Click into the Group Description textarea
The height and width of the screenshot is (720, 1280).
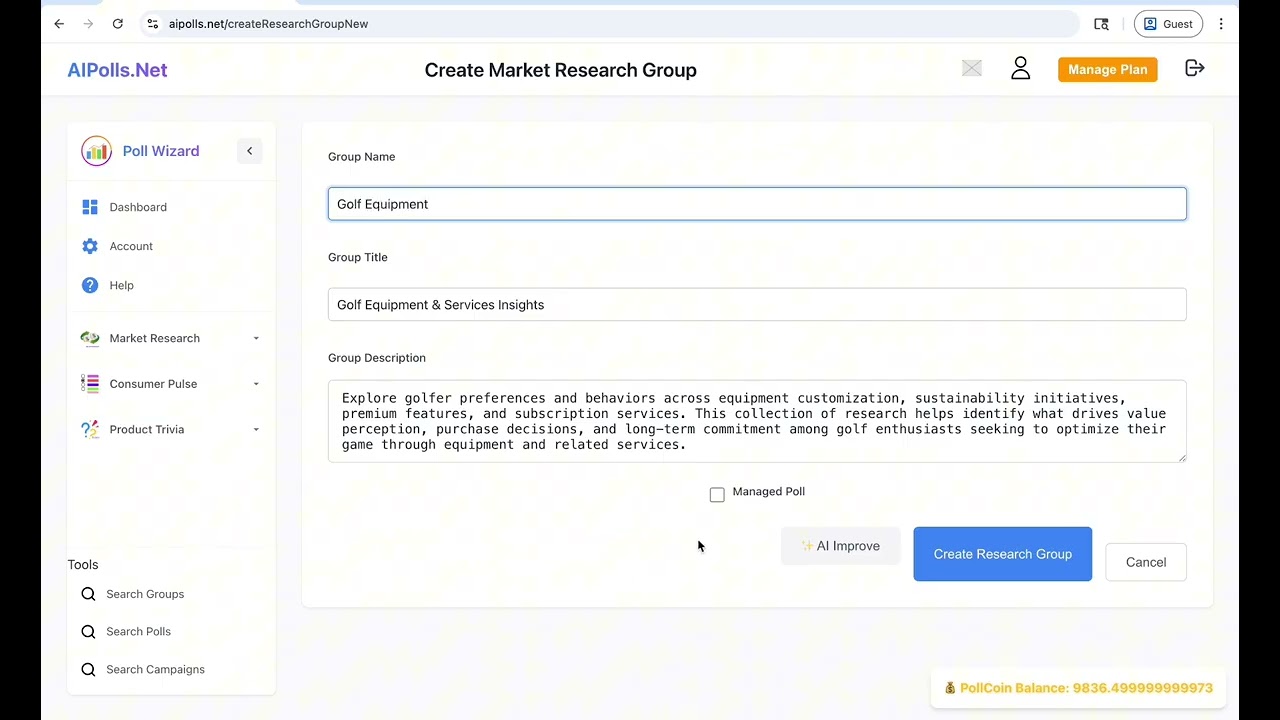(x=757, y=421)
